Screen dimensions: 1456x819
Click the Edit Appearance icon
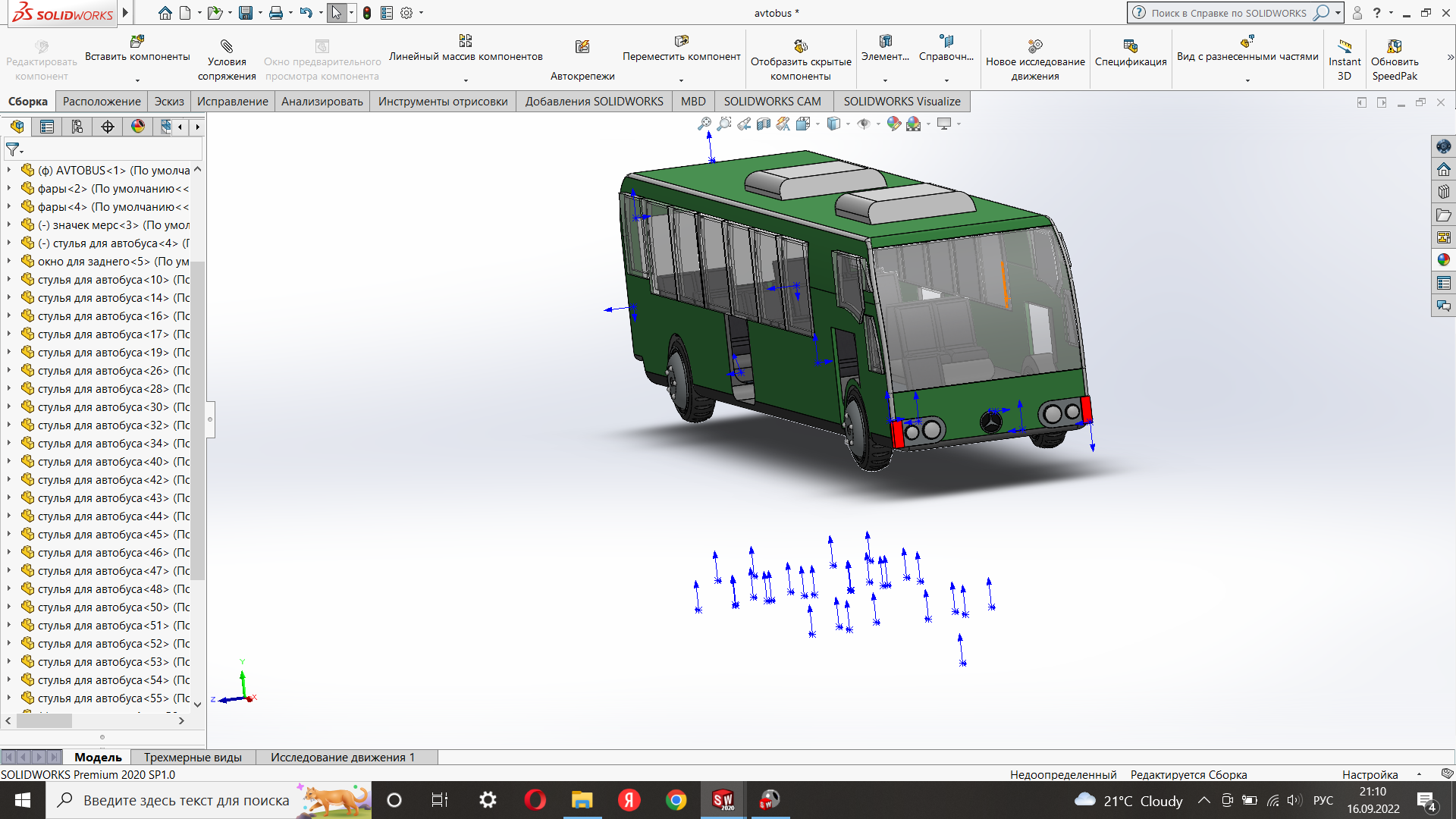click(x=894, y=124)
